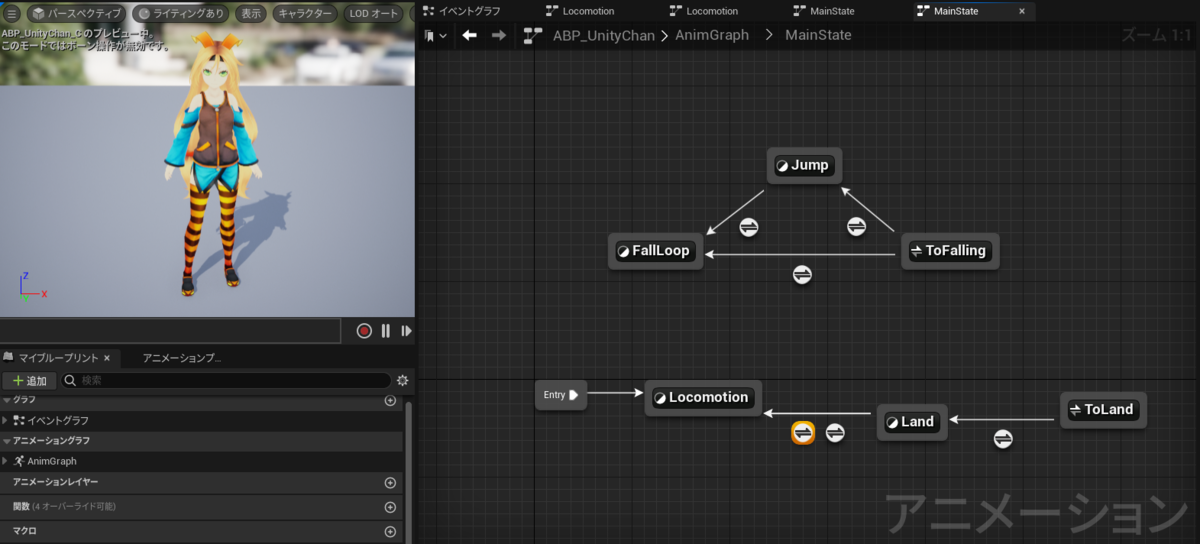Select the イベントグラフ row

[x=201, y=421]
